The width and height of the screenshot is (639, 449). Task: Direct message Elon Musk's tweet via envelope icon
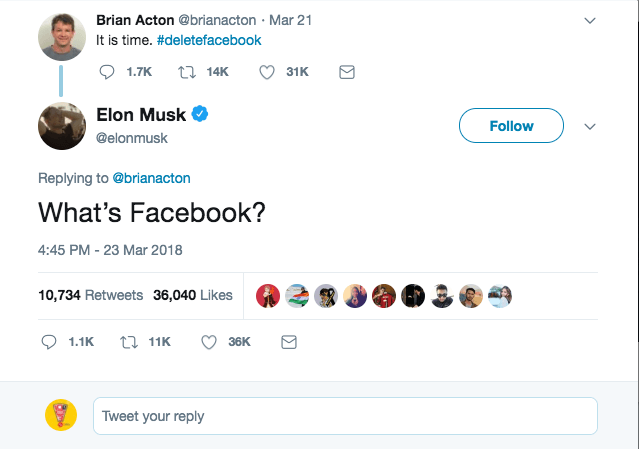[x=289, y=341]
